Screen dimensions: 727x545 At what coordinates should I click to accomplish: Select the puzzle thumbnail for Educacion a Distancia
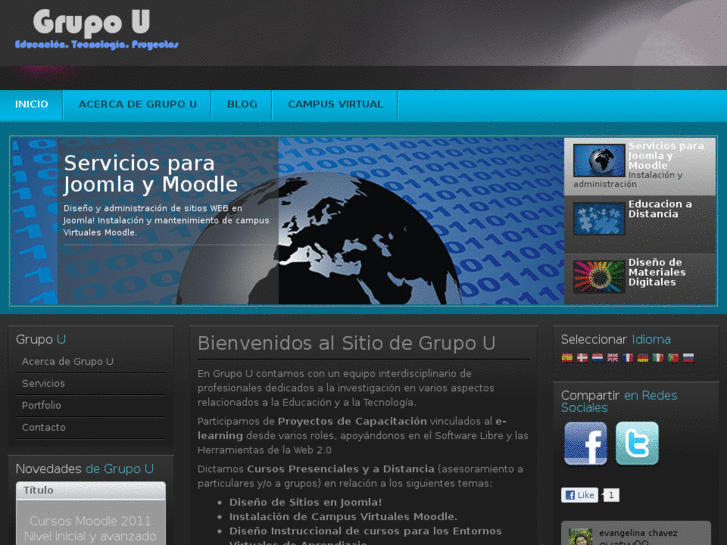click(599, 218)
